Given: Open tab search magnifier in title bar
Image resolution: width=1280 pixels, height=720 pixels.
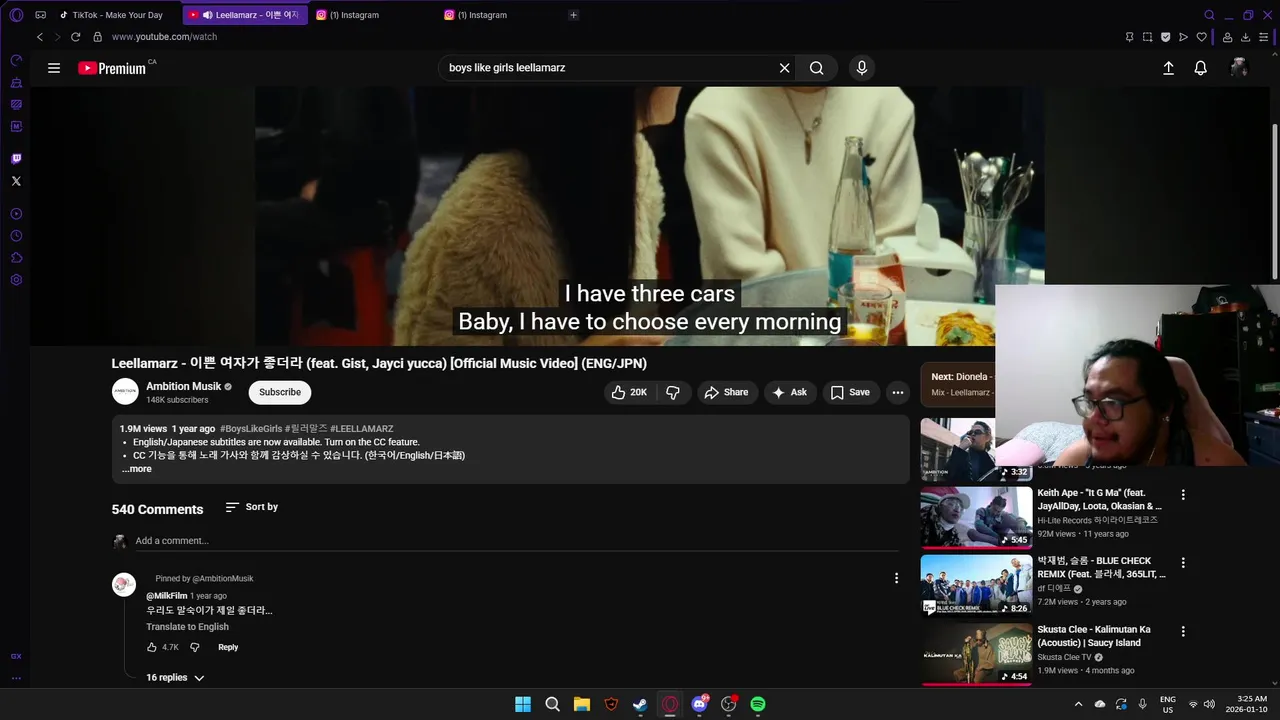Looking at the screenshot, I should coord(1209,15).
